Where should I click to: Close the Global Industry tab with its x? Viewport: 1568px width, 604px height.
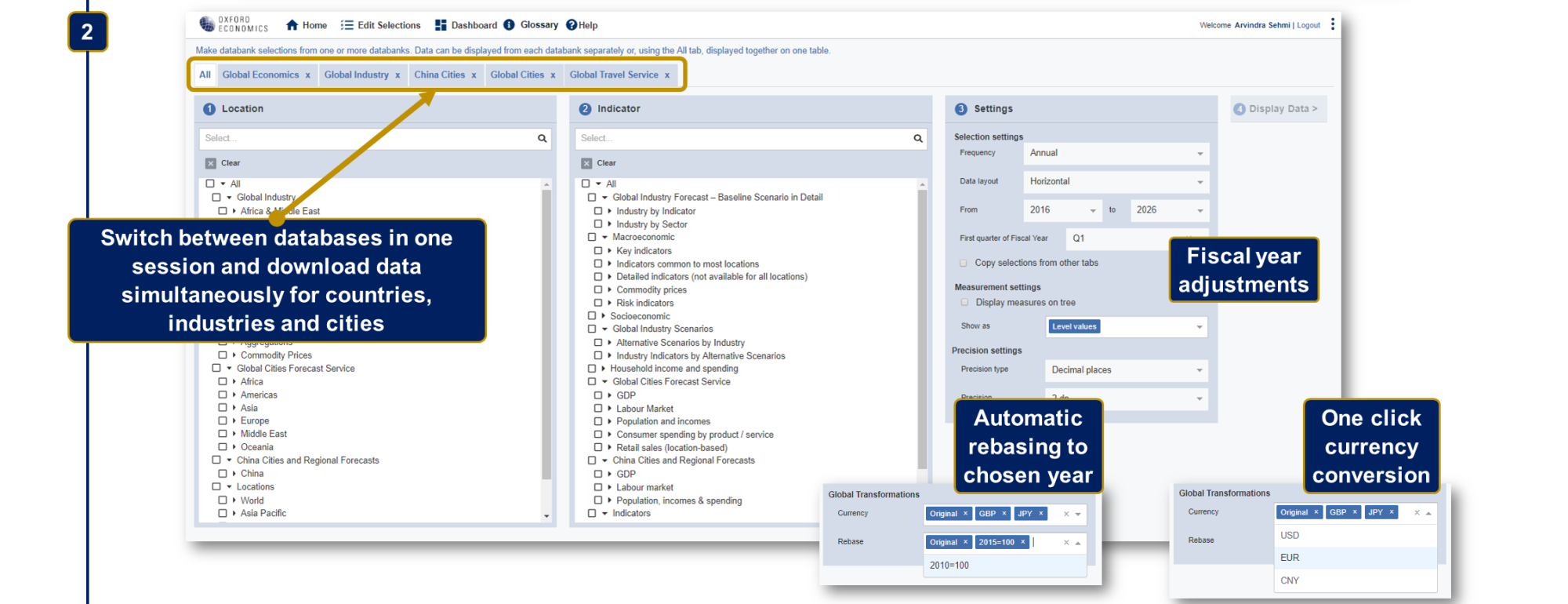[397, 75]
